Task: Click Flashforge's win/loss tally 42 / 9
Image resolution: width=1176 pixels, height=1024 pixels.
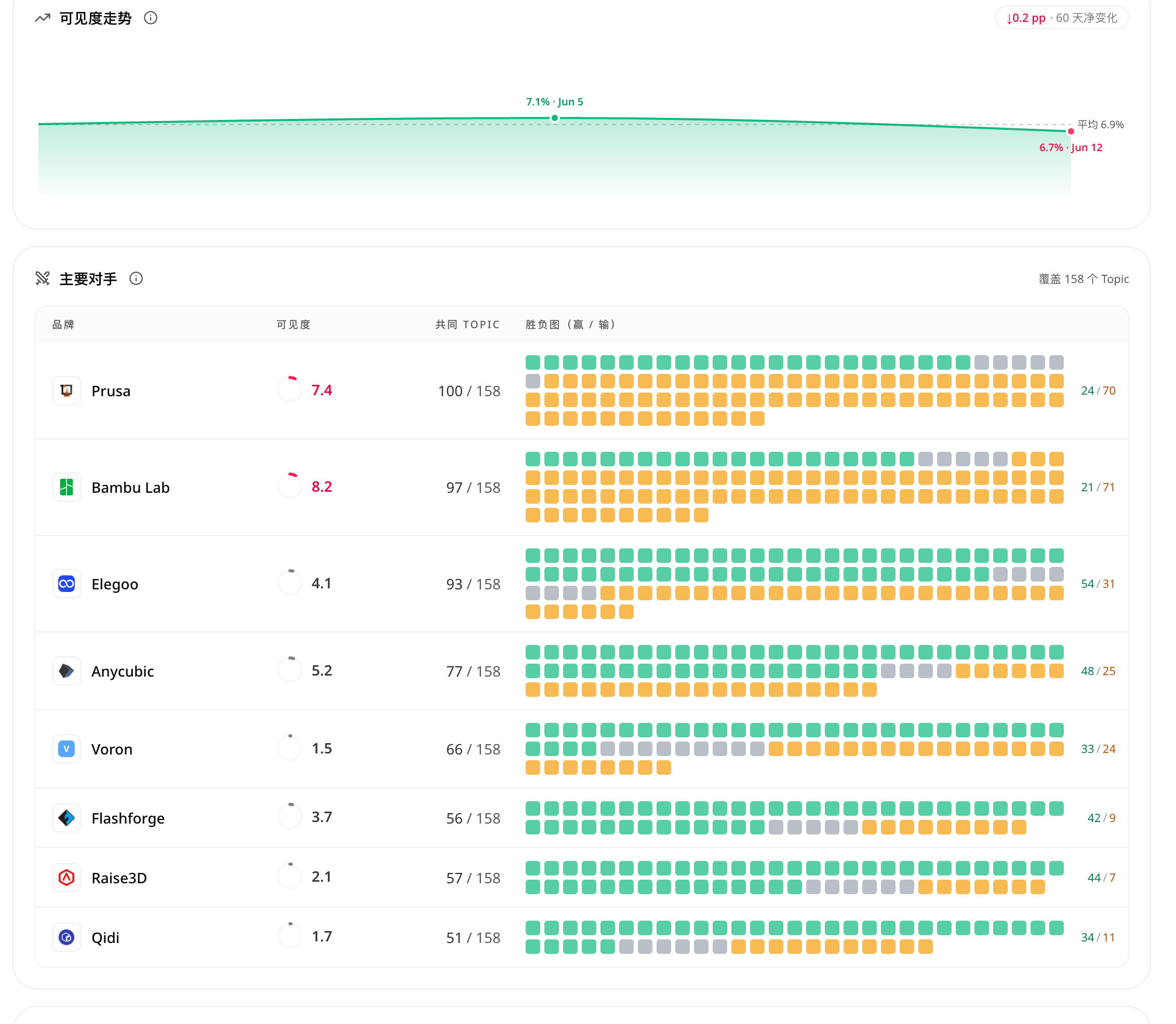Action: [1101, 818]
